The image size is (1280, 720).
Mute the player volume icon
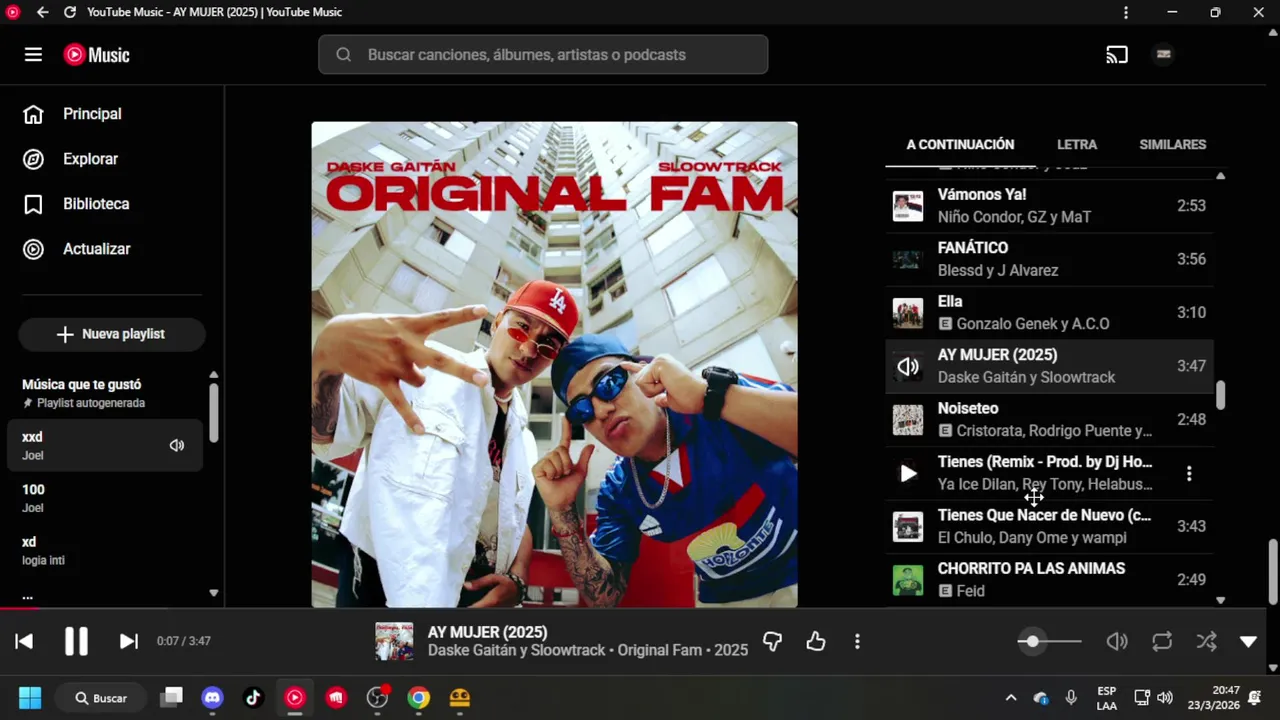tap(1117, 641)
